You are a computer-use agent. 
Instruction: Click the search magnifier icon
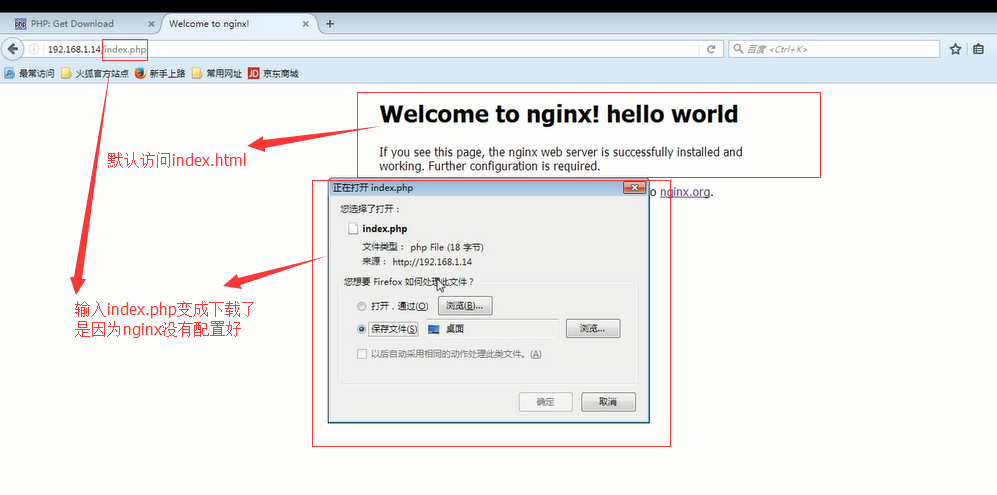[738, 49]
